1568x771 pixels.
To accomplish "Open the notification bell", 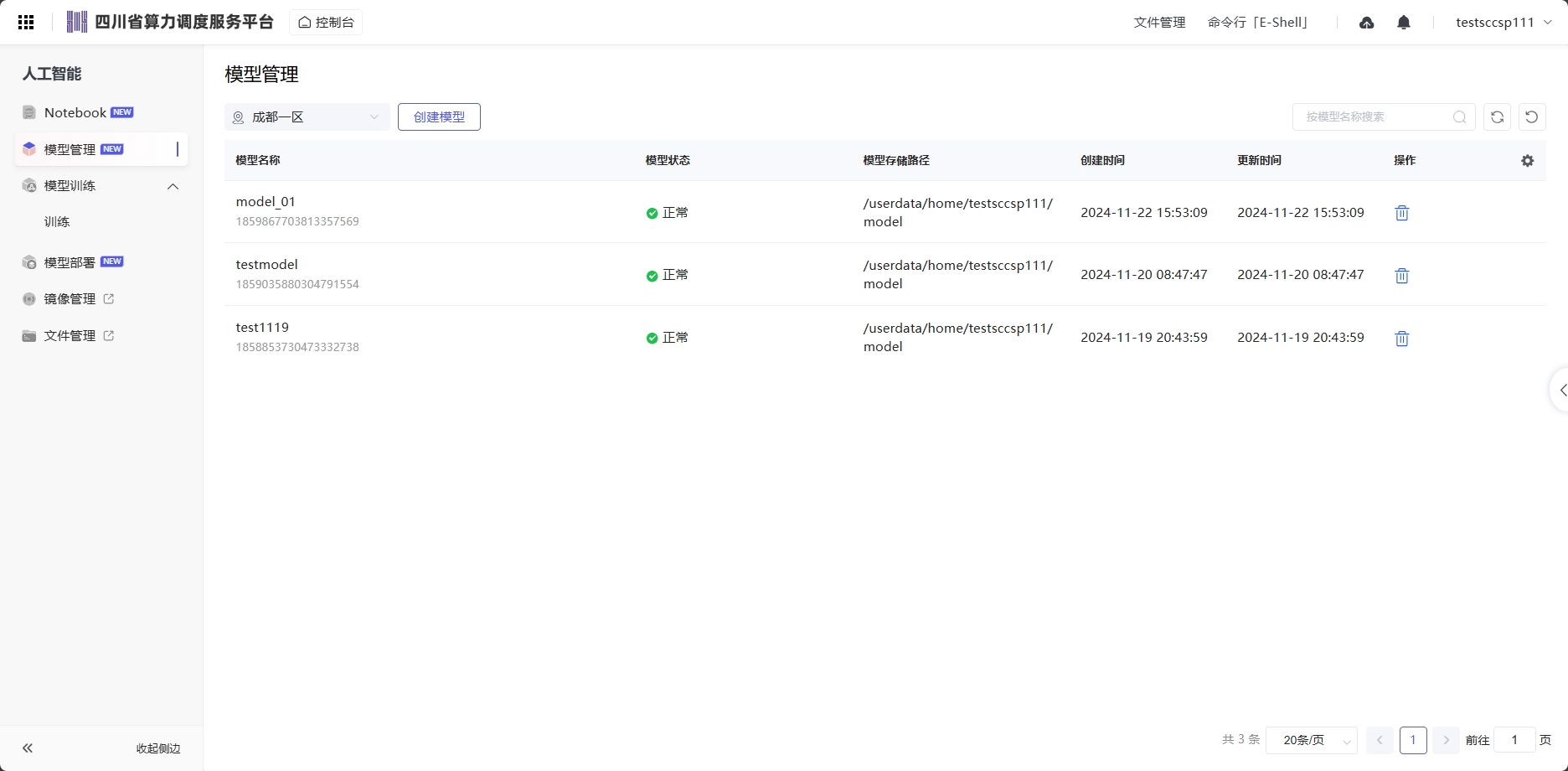I will [x=1404, y=23].
